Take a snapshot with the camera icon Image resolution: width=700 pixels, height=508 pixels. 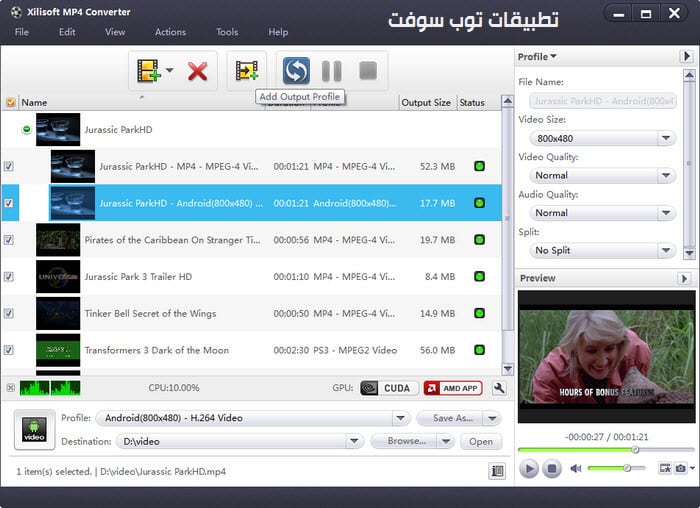[x=681, y=468]
